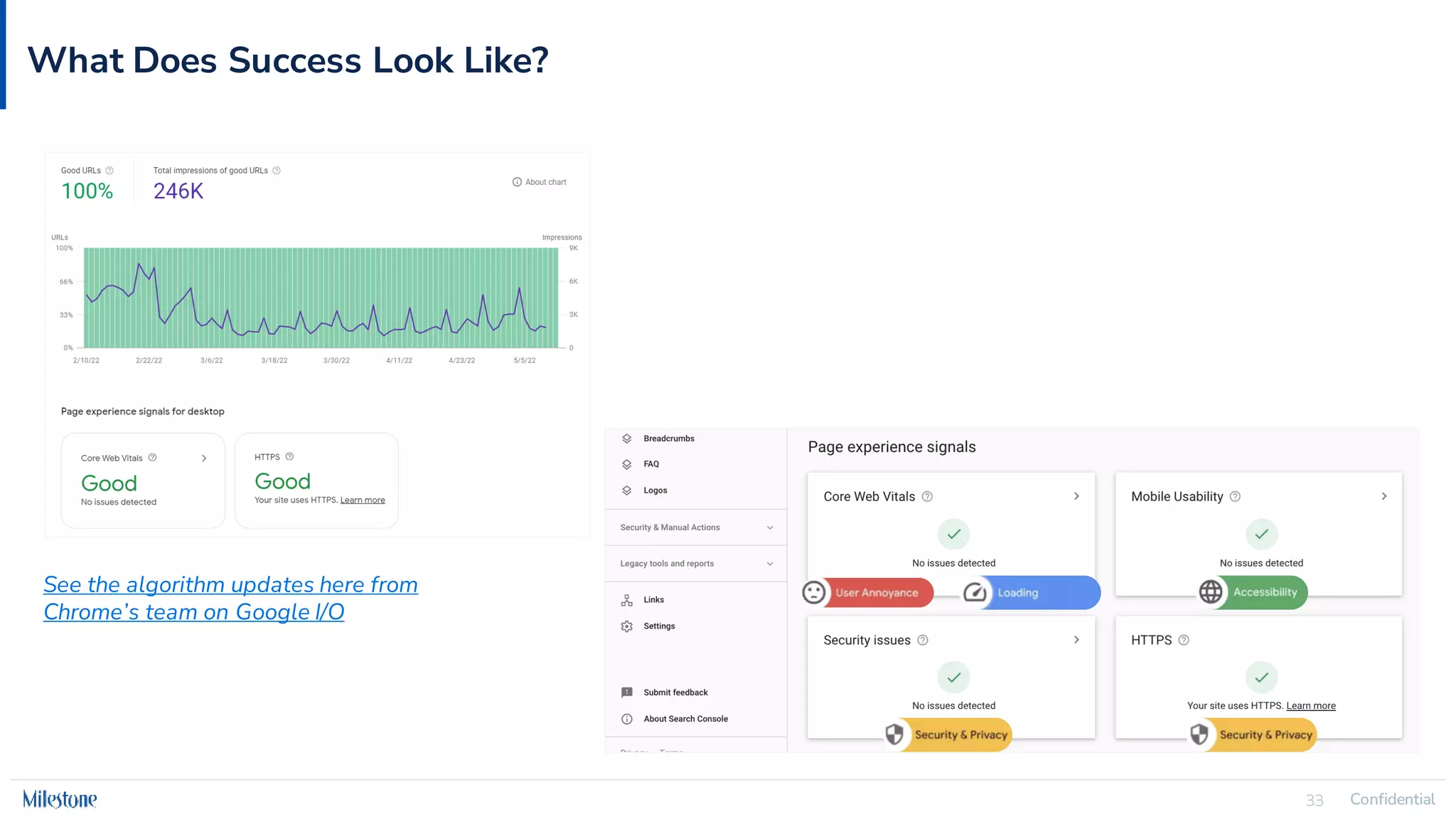Click the Submit feedback flag icon
Viewport: 1456px width, 819px height.
click(626, 692)
